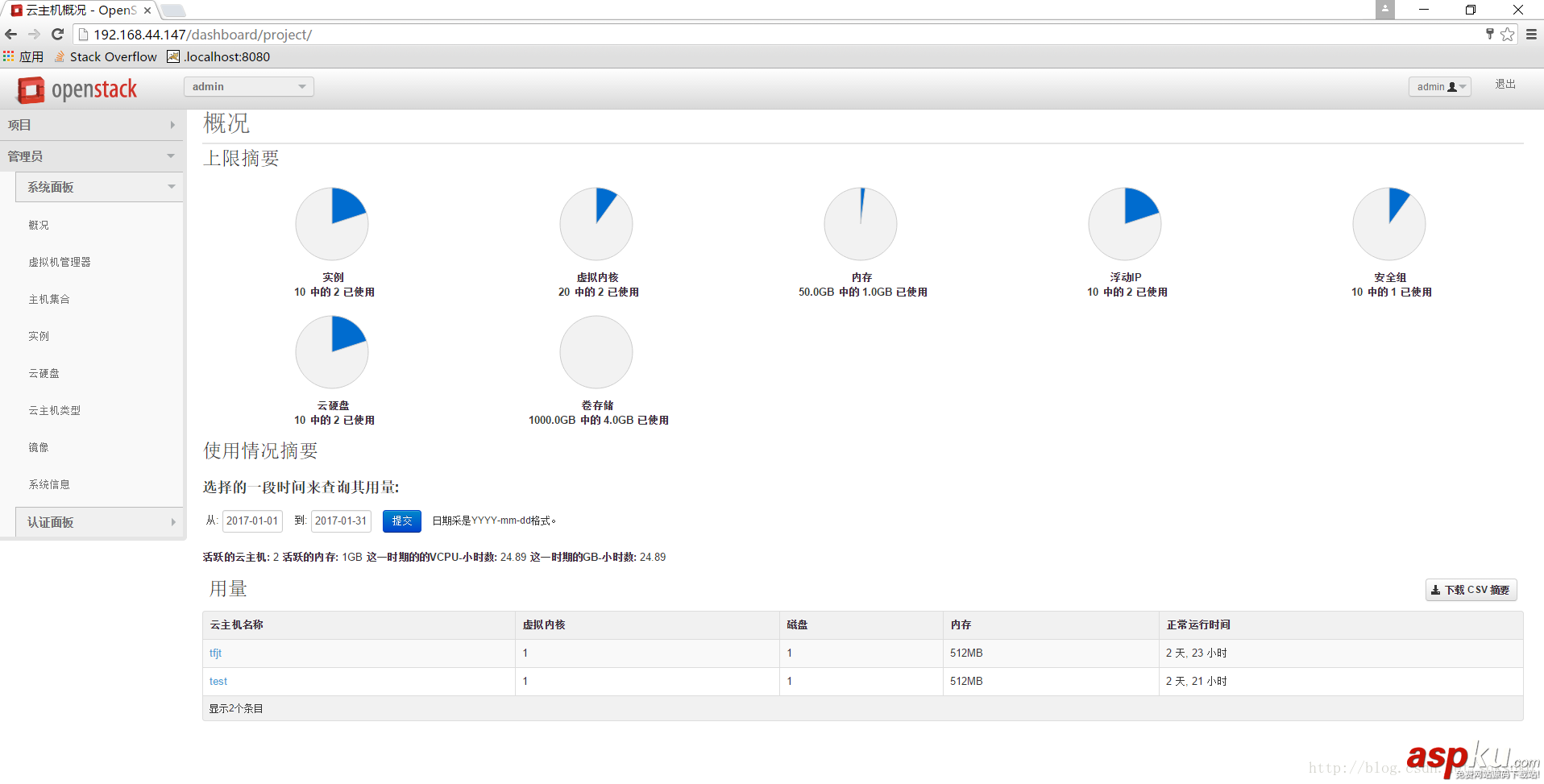The width and height of the screenshot is (1544, 784).
Task: Open a new browser tab
Action: pos(173,10)
